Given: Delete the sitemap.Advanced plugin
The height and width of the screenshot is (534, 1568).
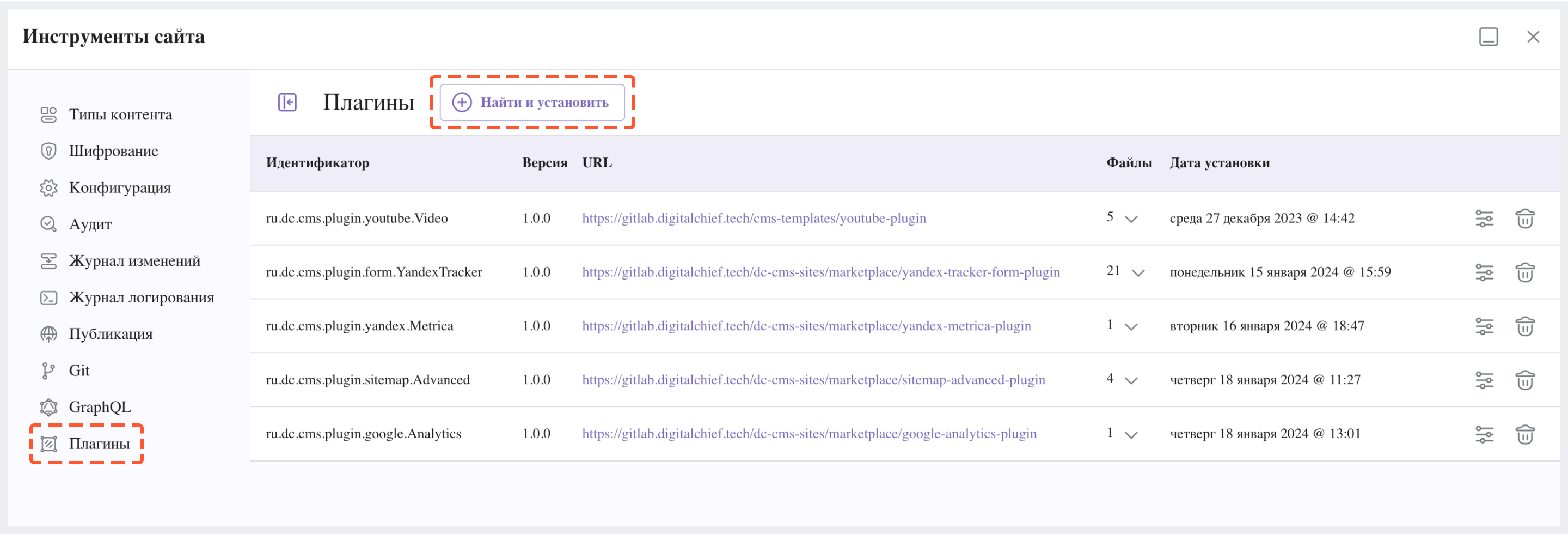Looking at the screenshot, I should pyautogui.click(x=1525, y=380).
